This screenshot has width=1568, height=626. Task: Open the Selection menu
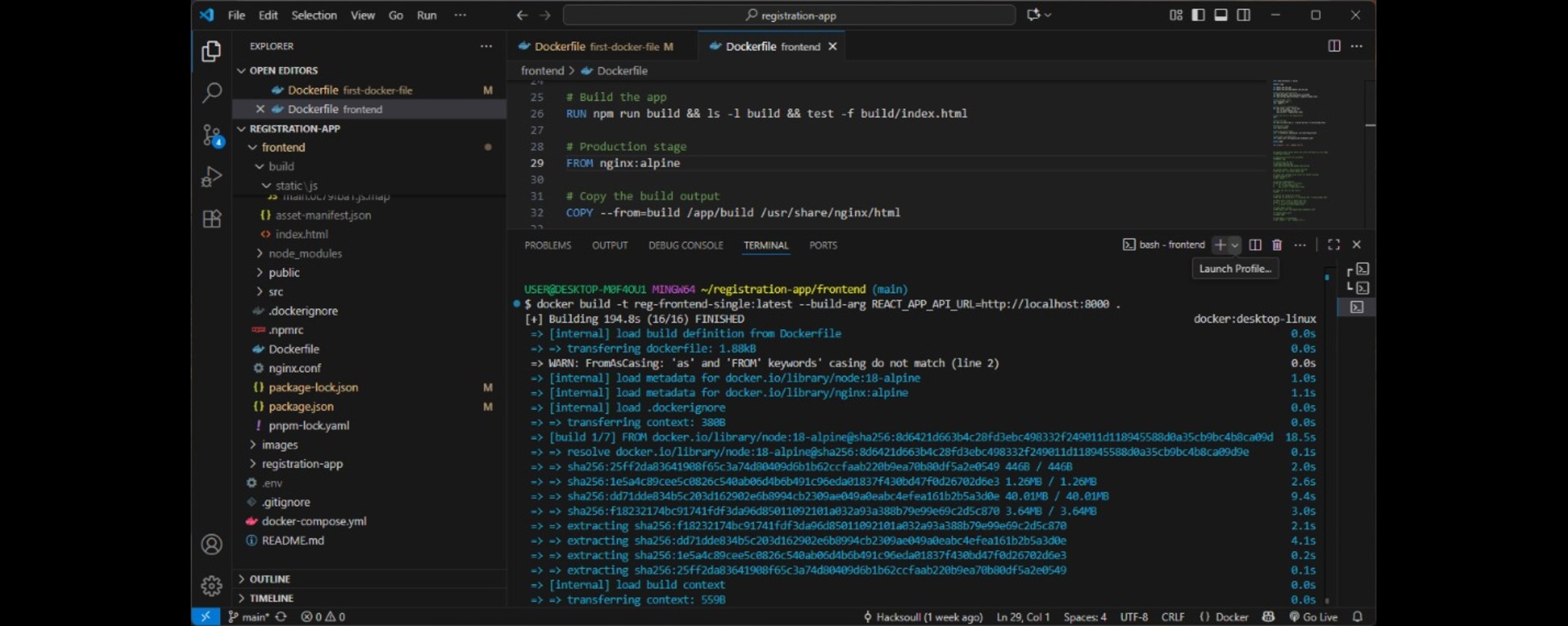(x=314, y=15)
